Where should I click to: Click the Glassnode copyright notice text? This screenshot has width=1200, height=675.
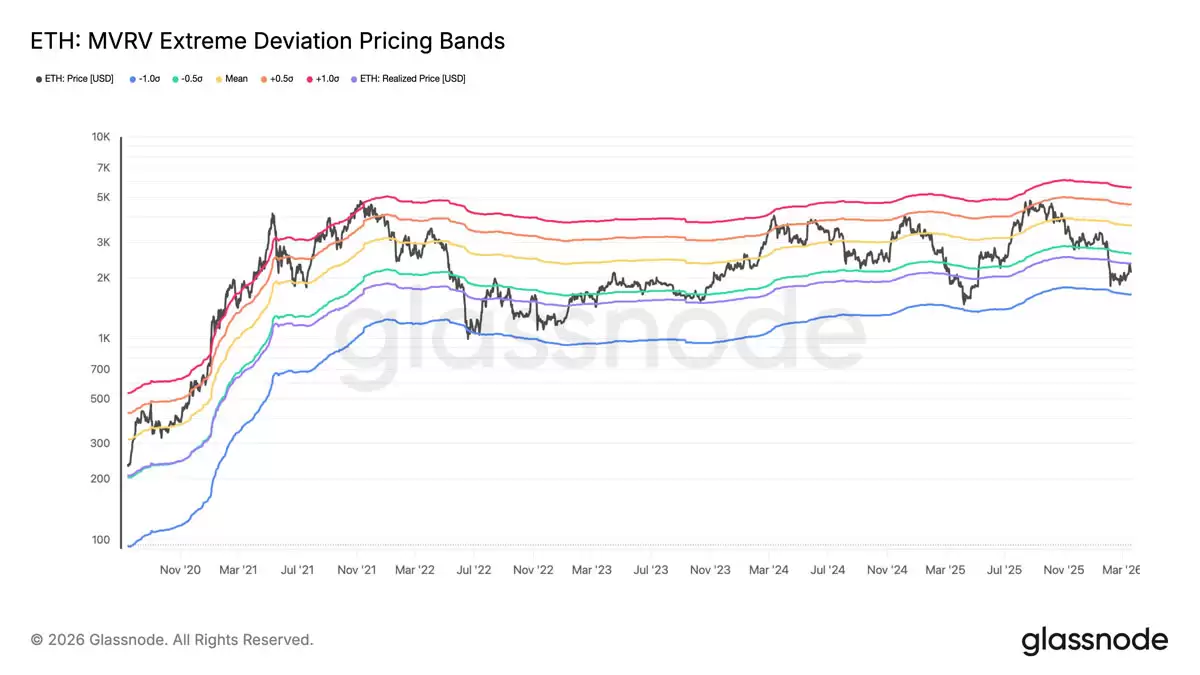click(172, 639)
